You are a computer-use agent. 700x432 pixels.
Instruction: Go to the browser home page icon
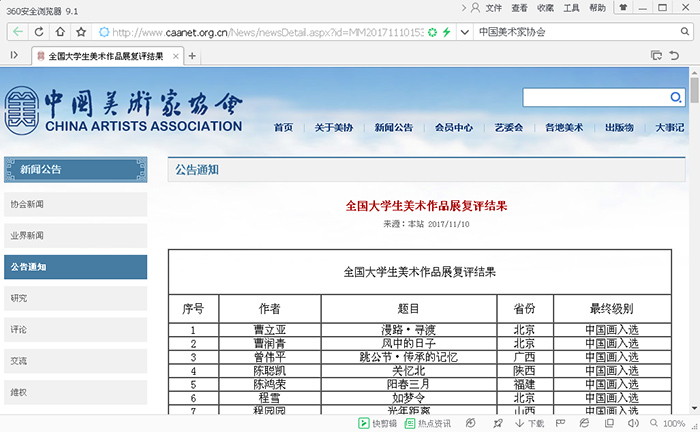tap(60, 32)
